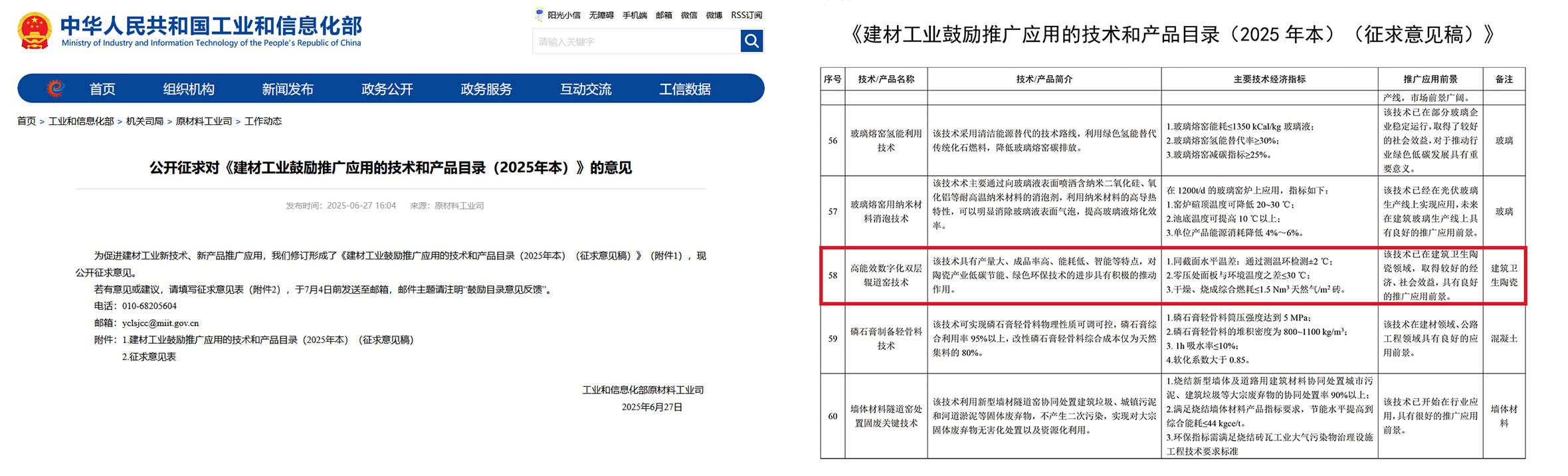Click the national emblem logo

[x=35, y=31]
